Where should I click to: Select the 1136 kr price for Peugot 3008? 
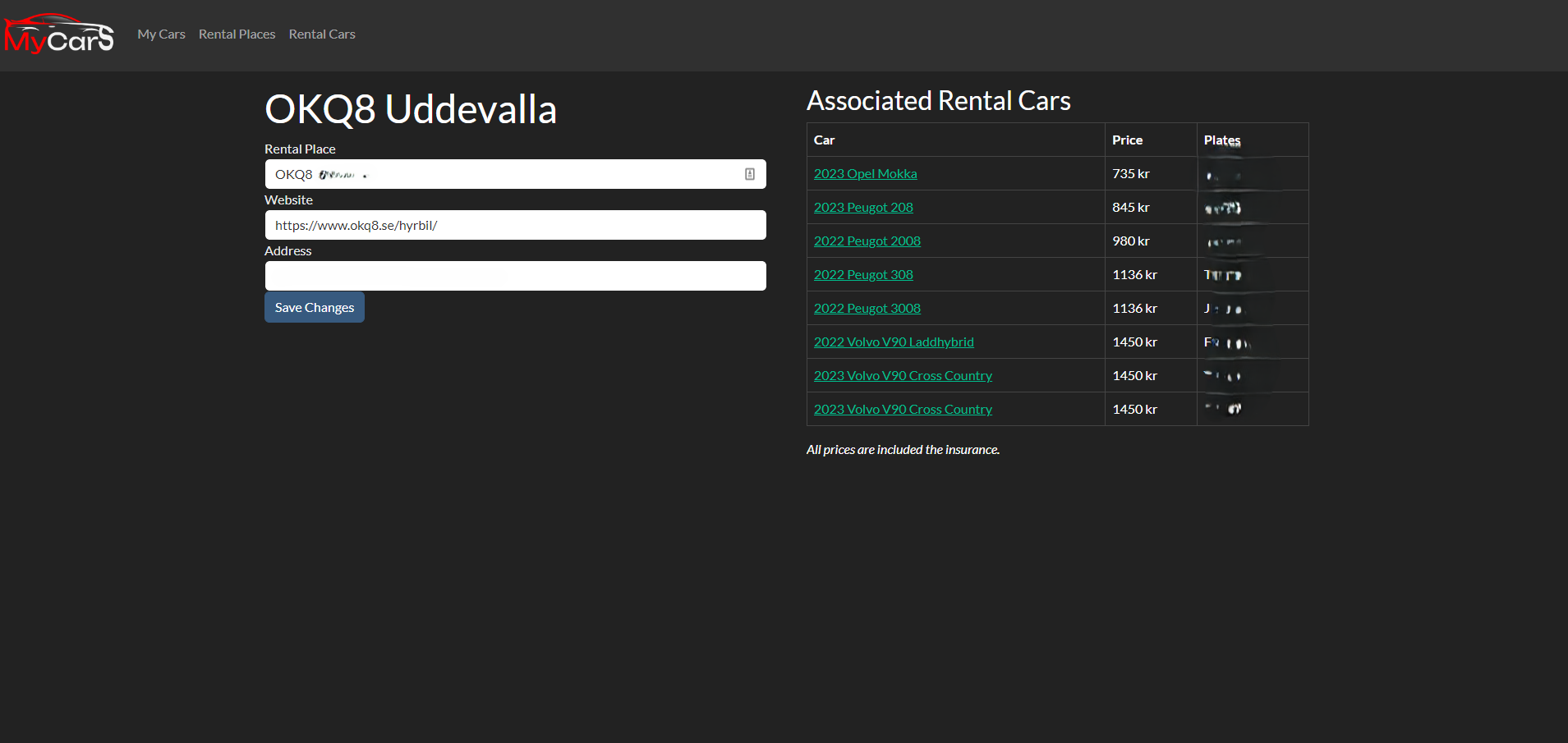tap(1151, 309)
